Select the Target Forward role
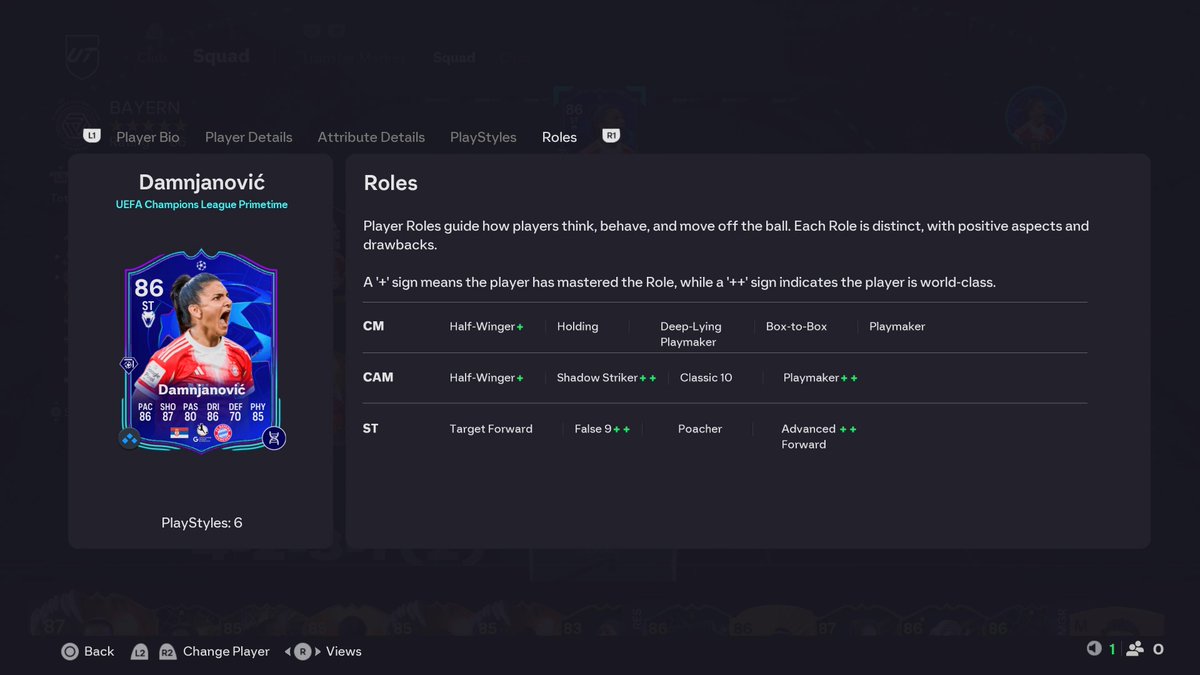 pyautogui.click(x=491, y=429)
